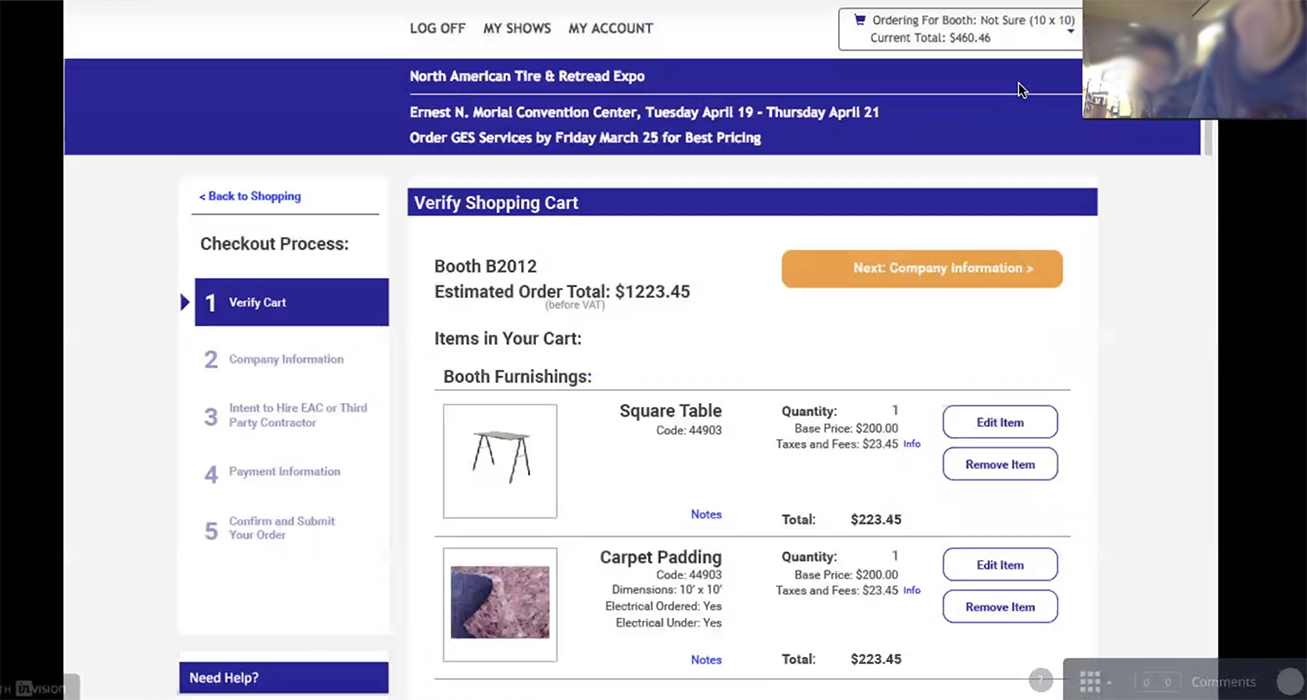Click the InVision logo at the bottom left

[40, 688]
